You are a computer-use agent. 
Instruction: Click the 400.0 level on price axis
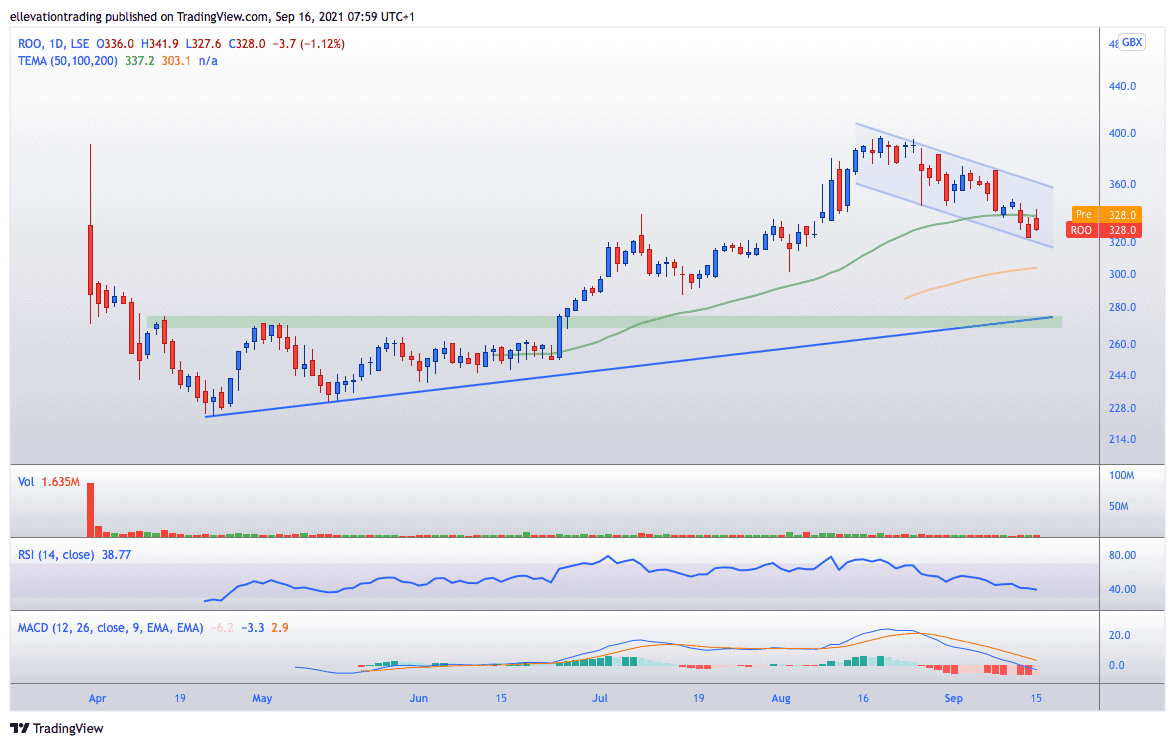click(x=1122, y=133)
